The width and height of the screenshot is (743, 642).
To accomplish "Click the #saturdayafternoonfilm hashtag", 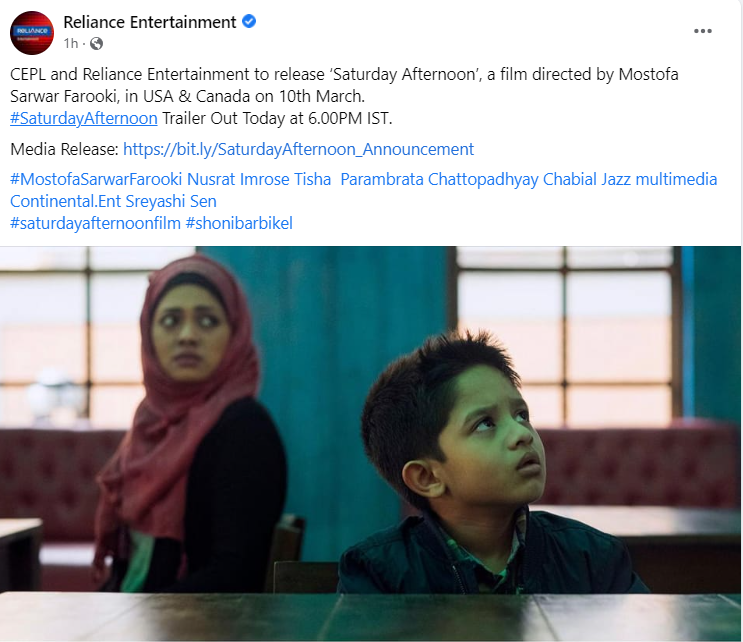I will (95, 223).
